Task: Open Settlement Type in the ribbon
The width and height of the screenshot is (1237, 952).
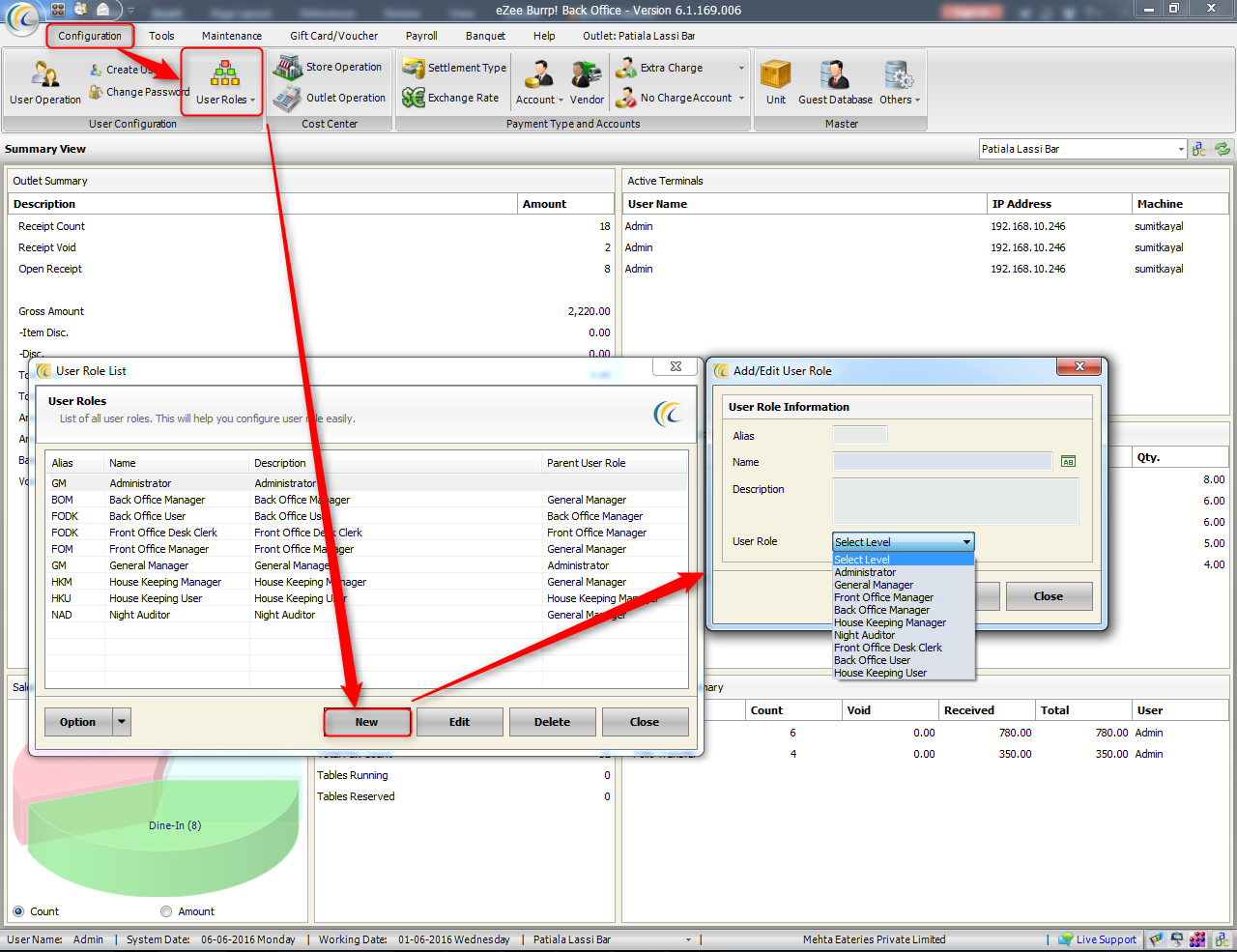Action: (454, 68)
